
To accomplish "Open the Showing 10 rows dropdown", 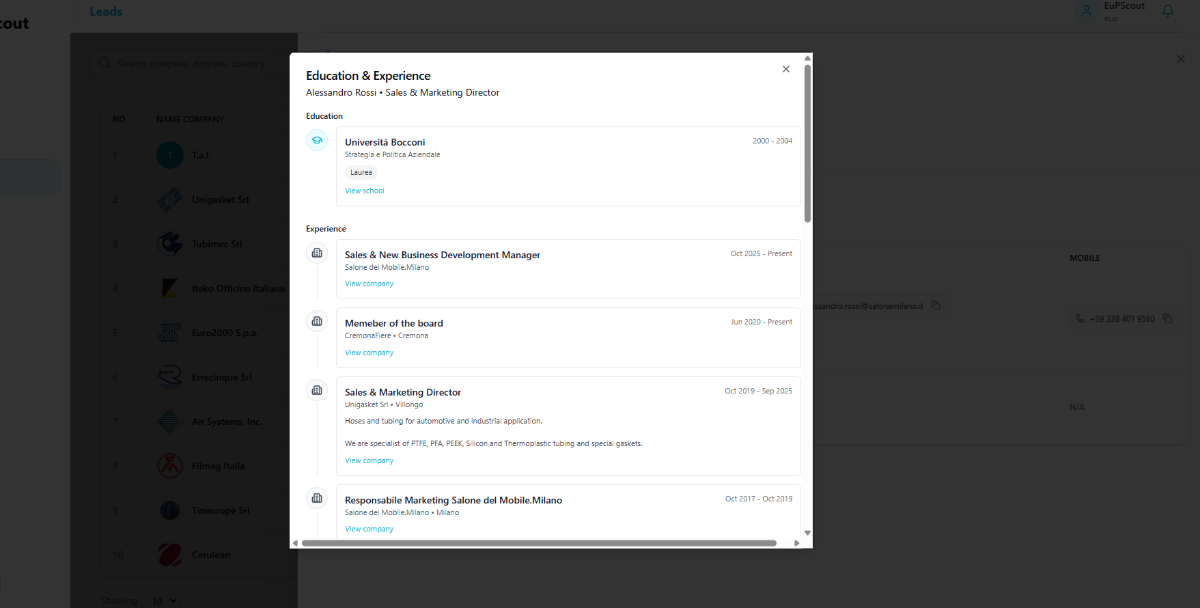I will 163,600.
